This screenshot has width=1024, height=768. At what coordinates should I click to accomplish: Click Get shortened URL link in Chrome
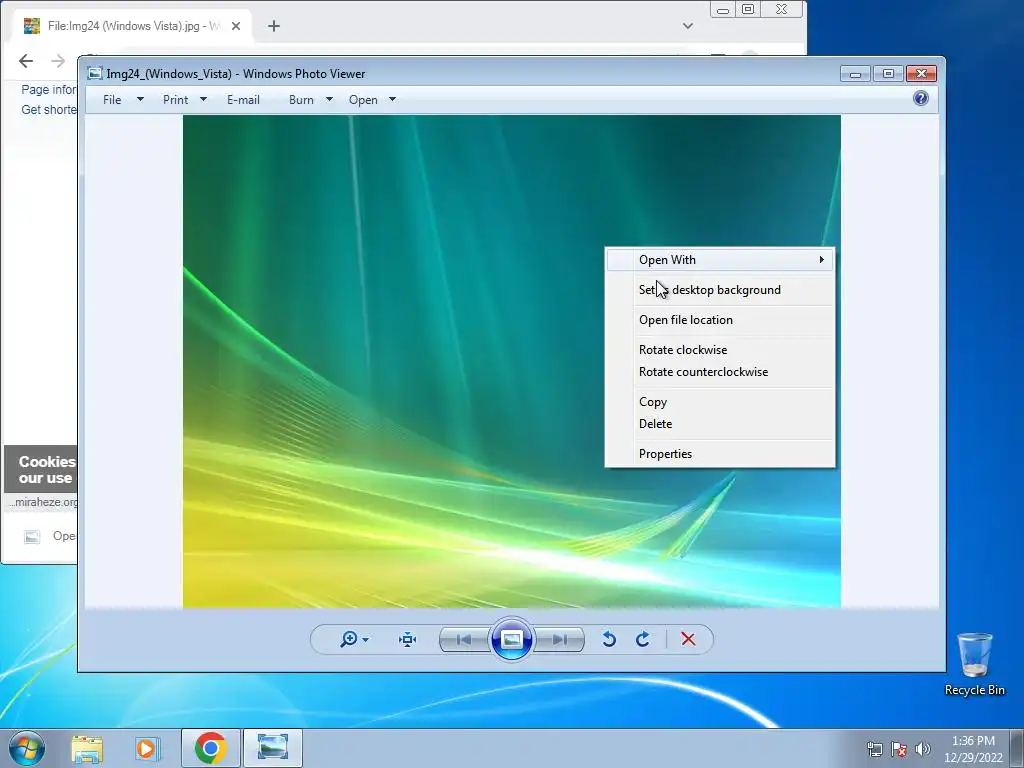(x=48, y=110)
